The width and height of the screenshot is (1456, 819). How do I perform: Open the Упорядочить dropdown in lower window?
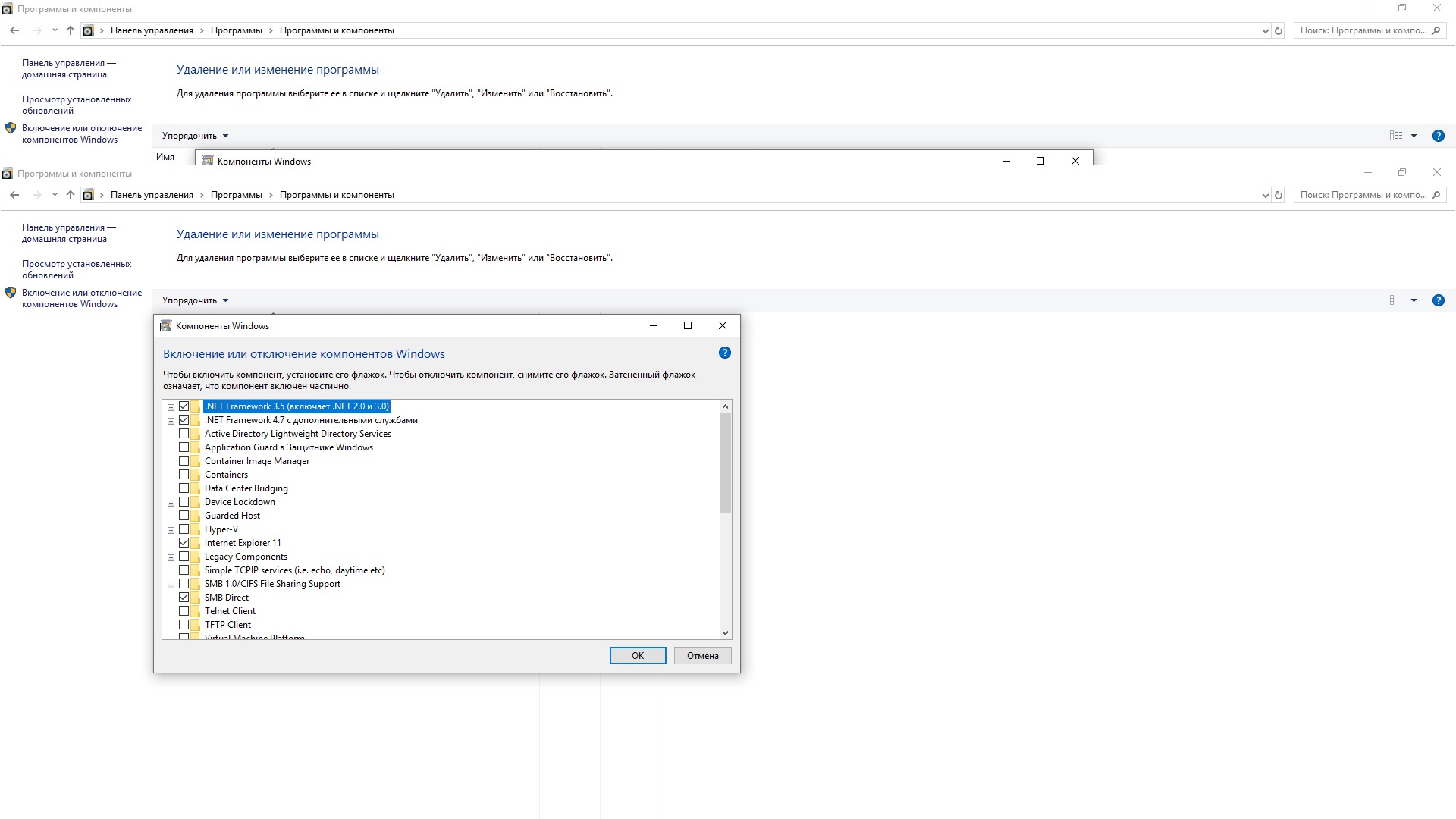pos(195,300)
